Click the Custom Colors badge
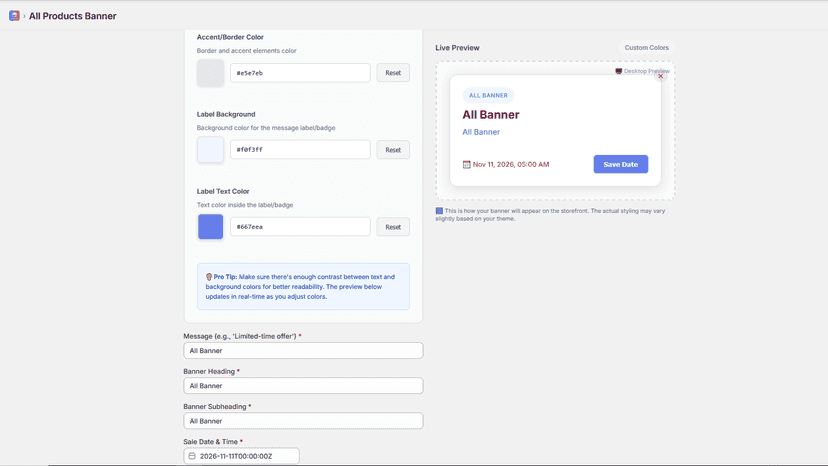This screenshot has height=466, width=828. point(646,48)
